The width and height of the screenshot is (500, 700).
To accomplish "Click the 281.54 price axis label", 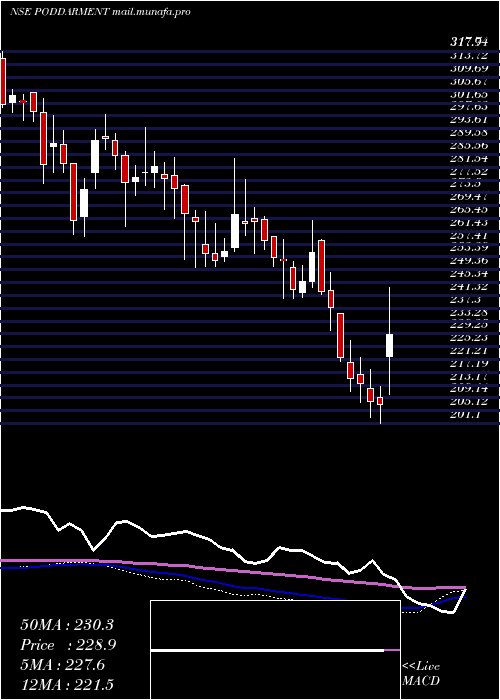I will pyautogui.click(x=469, y=158).
